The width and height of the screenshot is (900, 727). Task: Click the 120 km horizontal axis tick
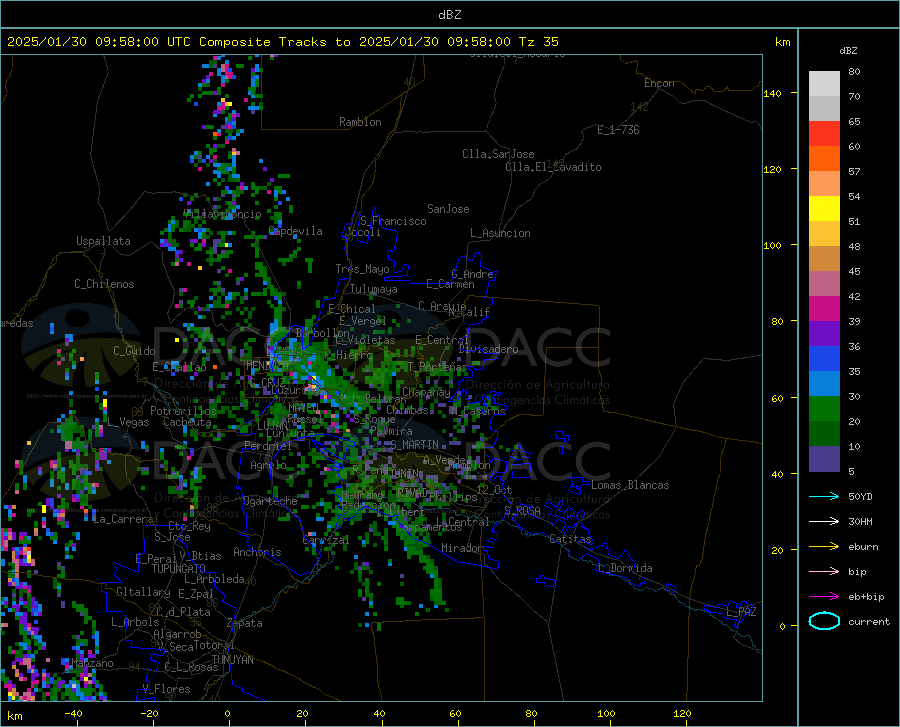pos(682,713)
